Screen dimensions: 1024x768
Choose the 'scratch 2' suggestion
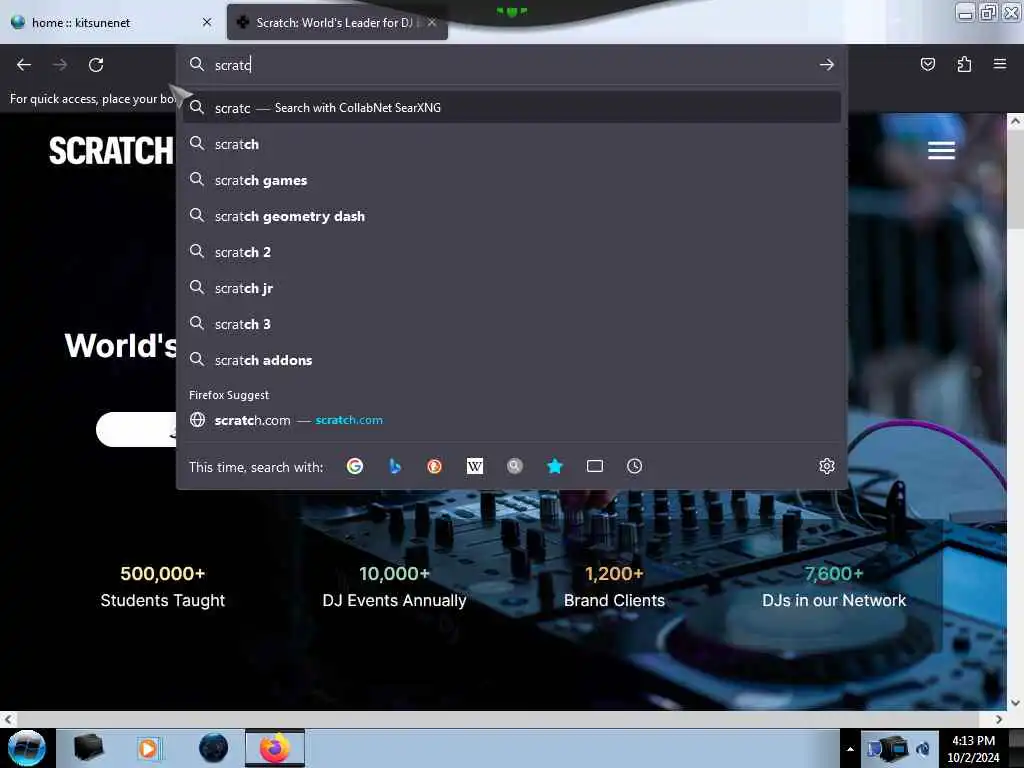click(512, 252)
